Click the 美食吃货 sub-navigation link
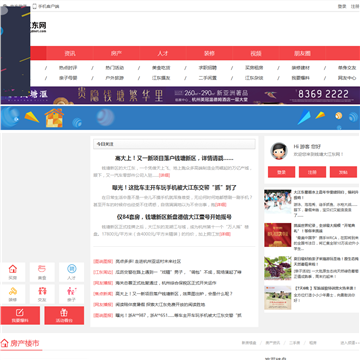The height and width of the screenshot is (360, 360). click(x=161, y=68)
